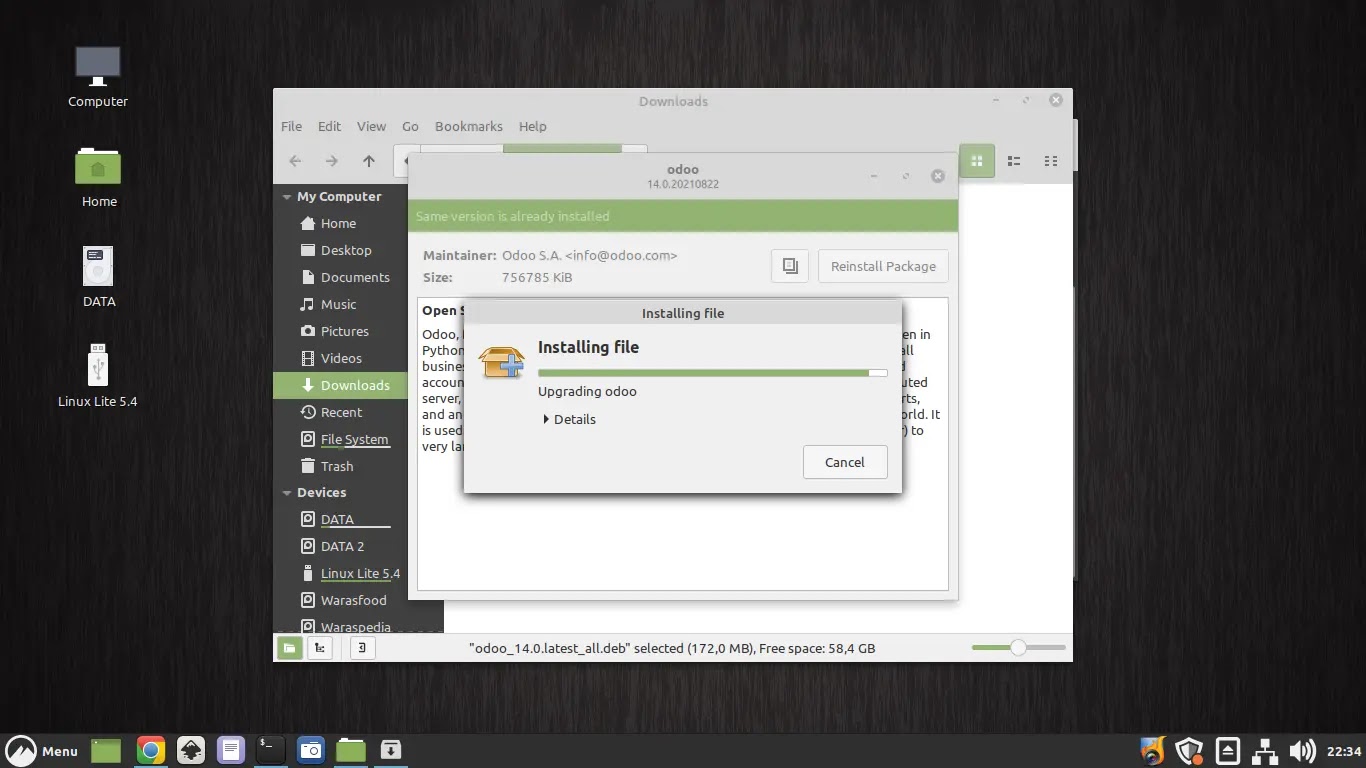Open the terminal from the taskbar
The height and width of the screenshot is (768, 1366).
click(x=271, y=750)
